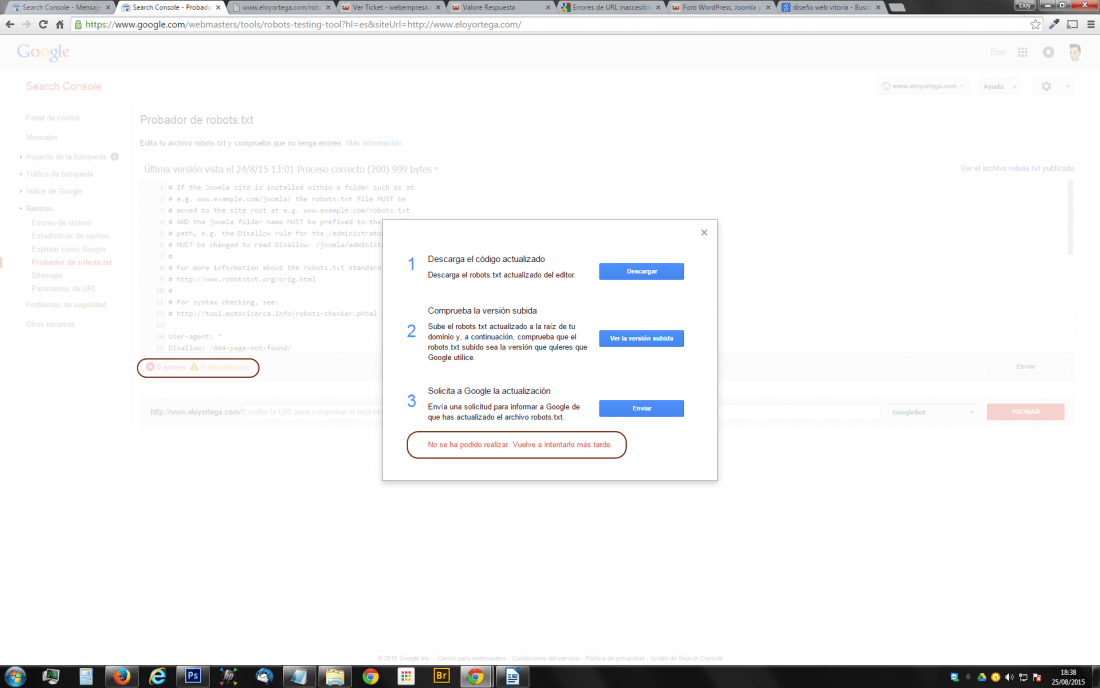
Task: Open the file explorer folder in taskbar
Action: click(335, 677)
